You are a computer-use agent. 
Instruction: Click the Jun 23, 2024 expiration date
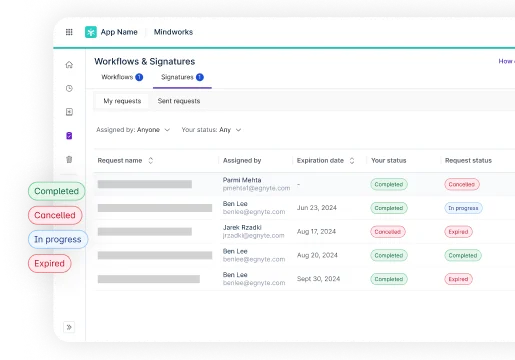click(317, 208)
